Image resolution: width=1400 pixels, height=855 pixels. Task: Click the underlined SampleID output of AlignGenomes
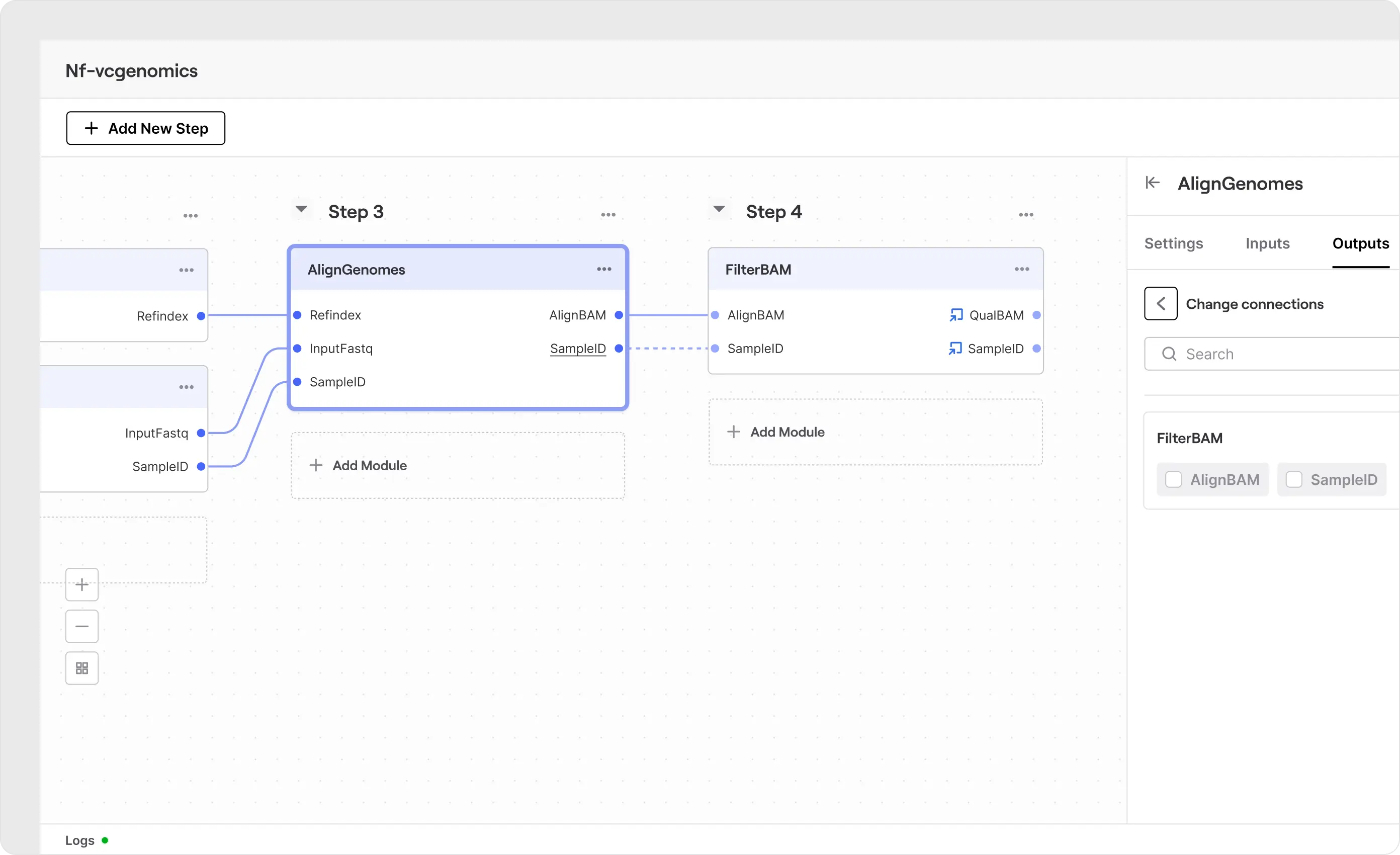577,348
